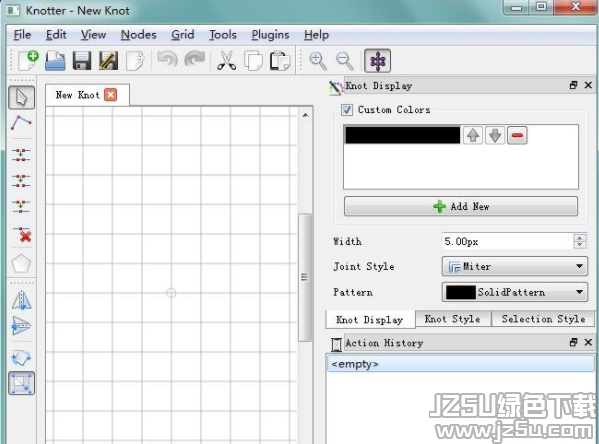Move the color up in list
The height and width of the screenshot is (444, 599).
[x=473, y=135]
